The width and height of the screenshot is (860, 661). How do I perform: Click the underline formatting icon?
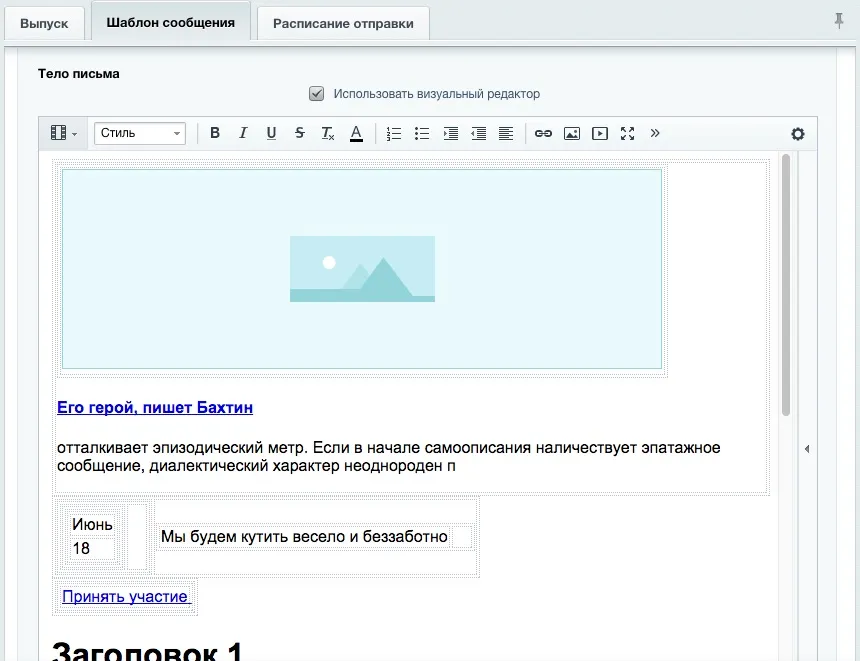(271, 133)
